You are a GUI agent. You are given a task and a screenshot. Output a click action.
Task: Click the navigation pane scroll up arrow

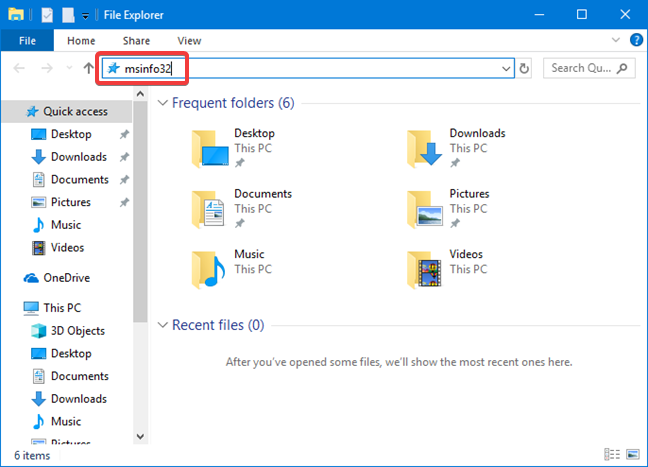point(141,94)
